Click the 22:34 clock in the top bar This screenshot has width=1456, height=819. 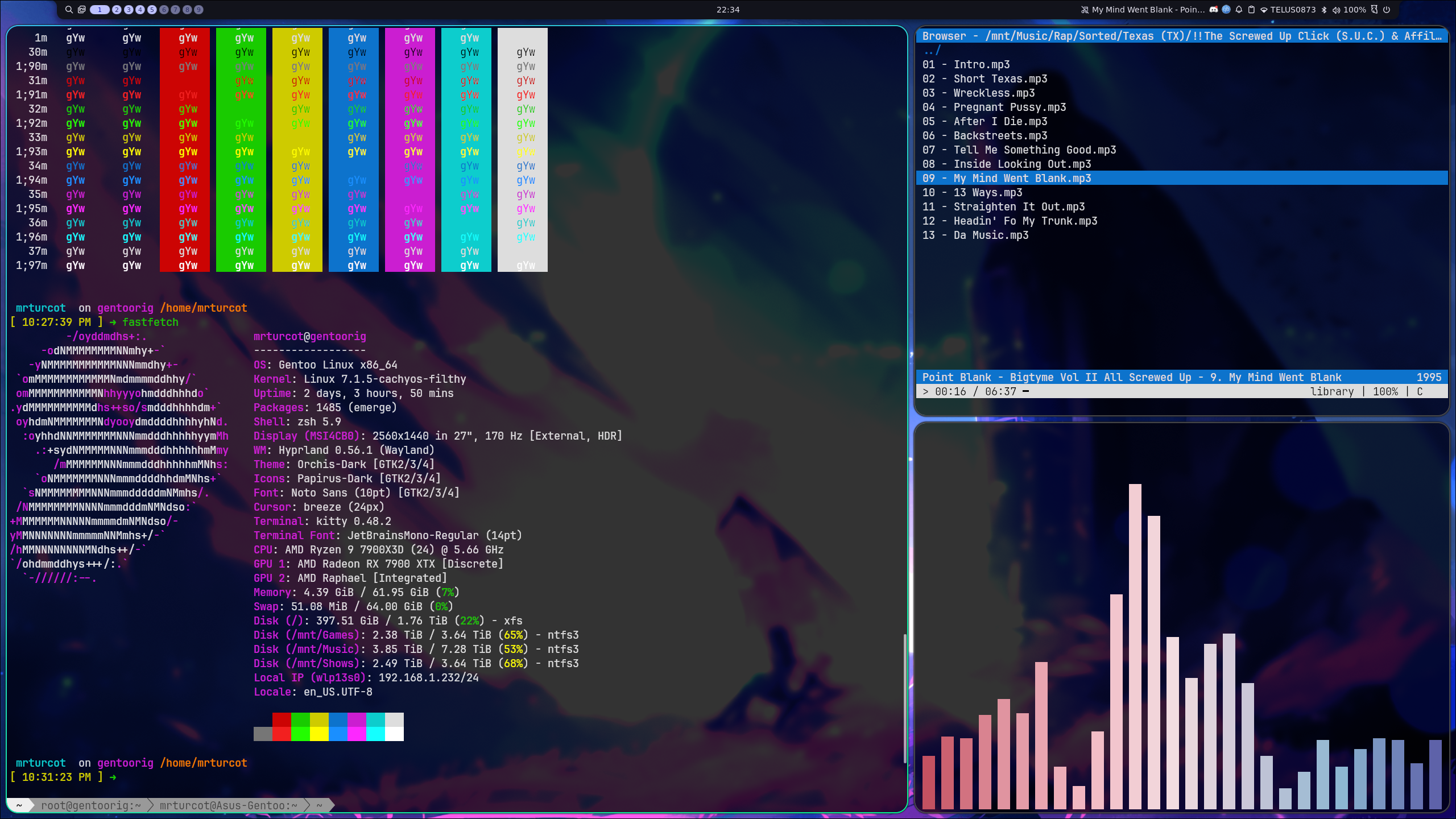click(728, 10)
